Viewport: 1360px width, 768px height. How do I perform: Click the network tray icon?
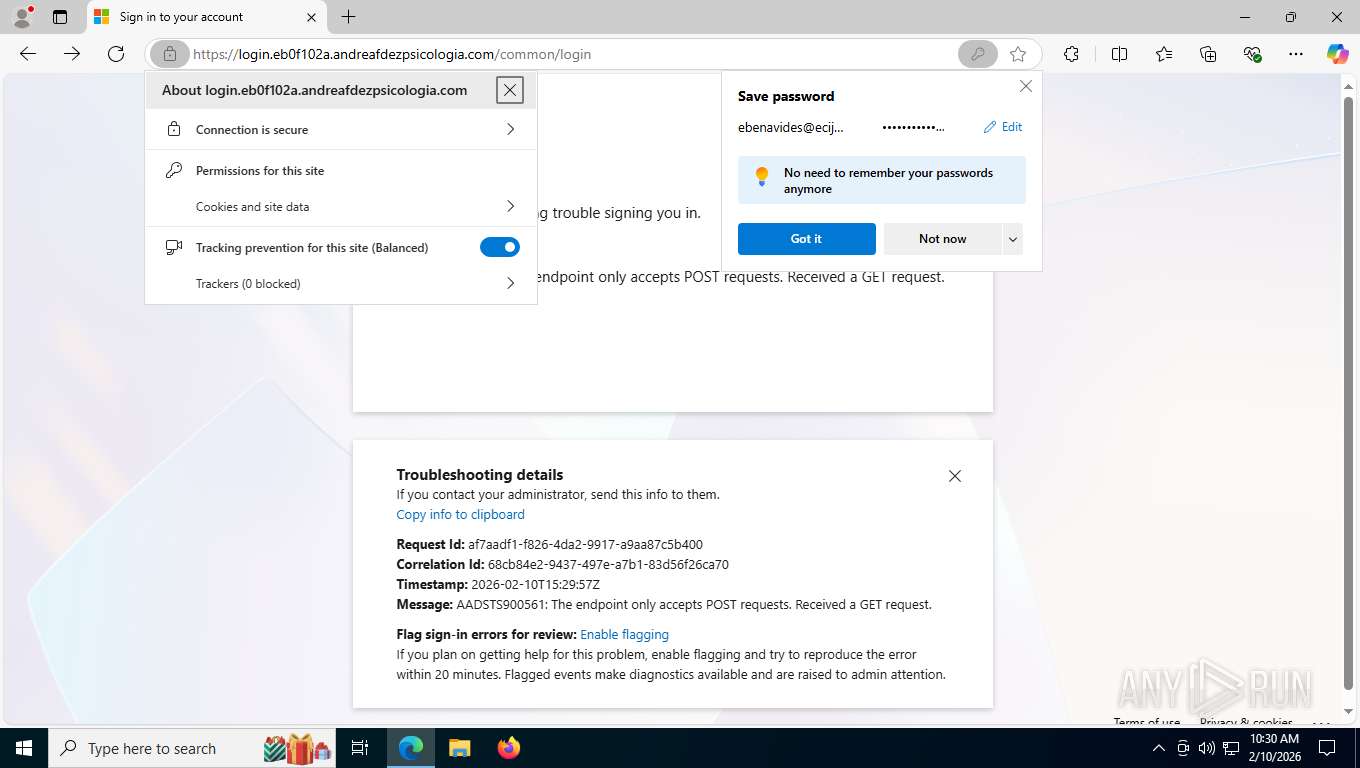[x=1231, y=748]
